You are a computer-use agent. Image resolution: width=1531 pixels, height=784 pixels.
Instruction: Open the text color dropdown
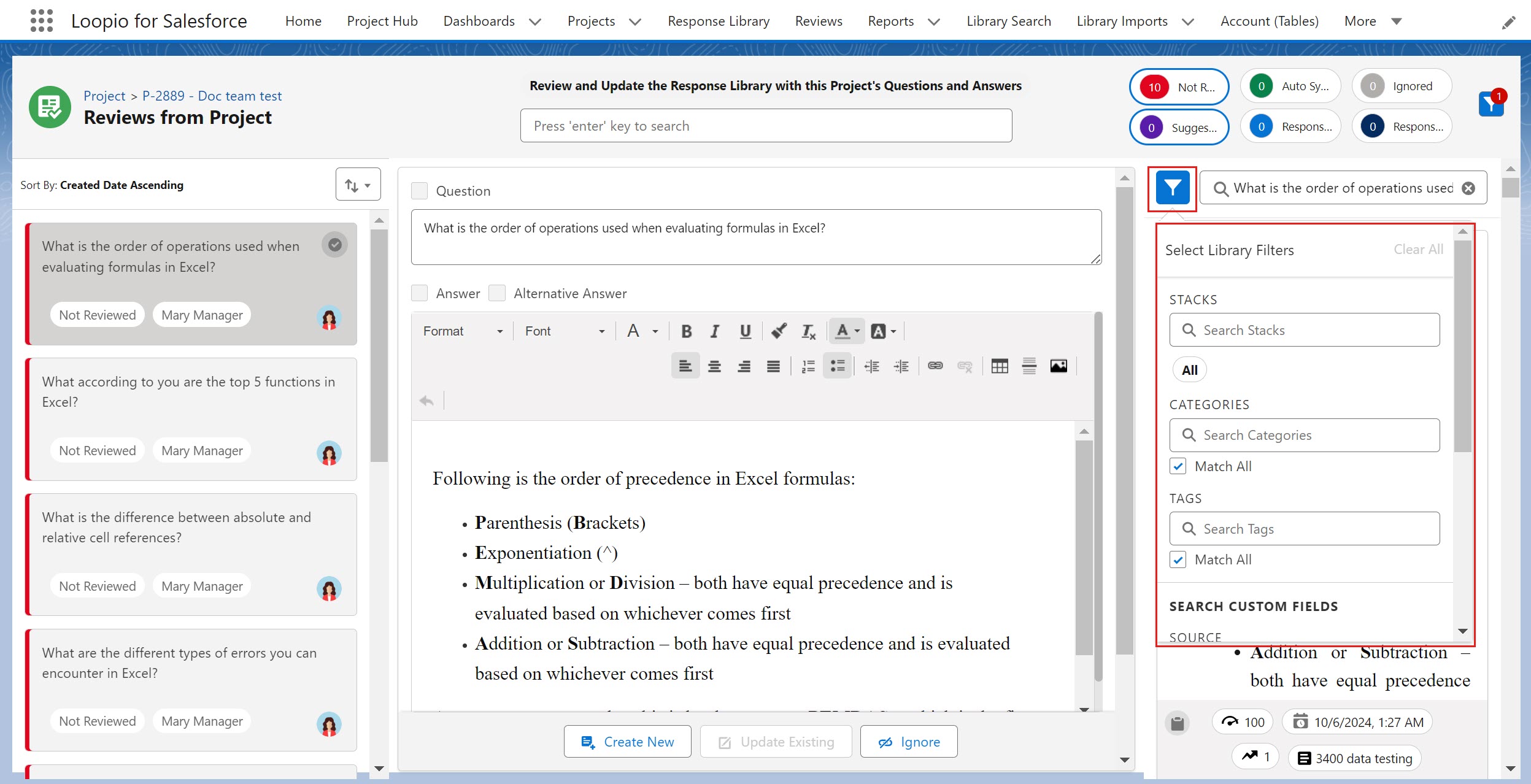coord(847,331)
